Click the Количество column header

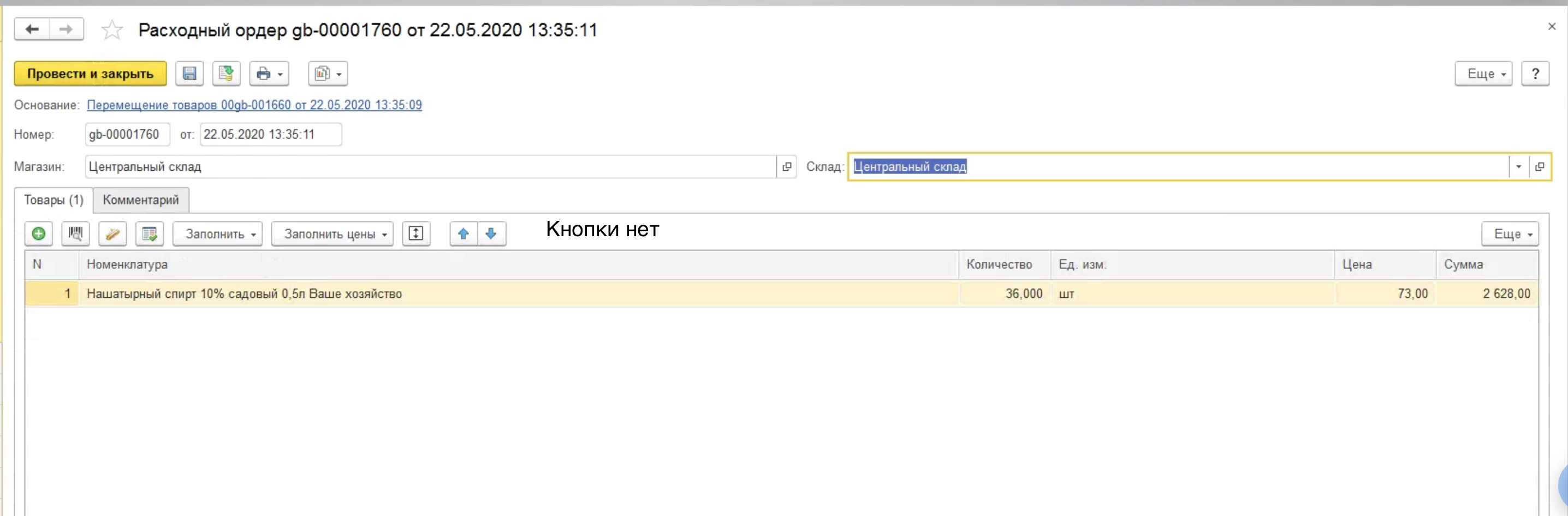pos(1005,265)
